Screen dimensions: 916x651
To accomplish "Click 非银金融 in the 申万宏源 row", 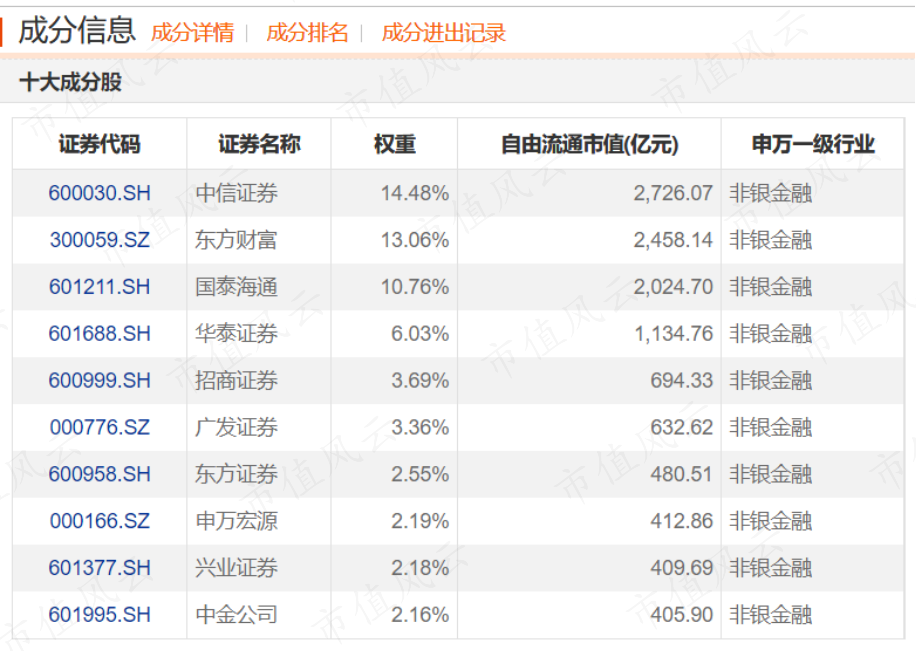I will 771,521.
